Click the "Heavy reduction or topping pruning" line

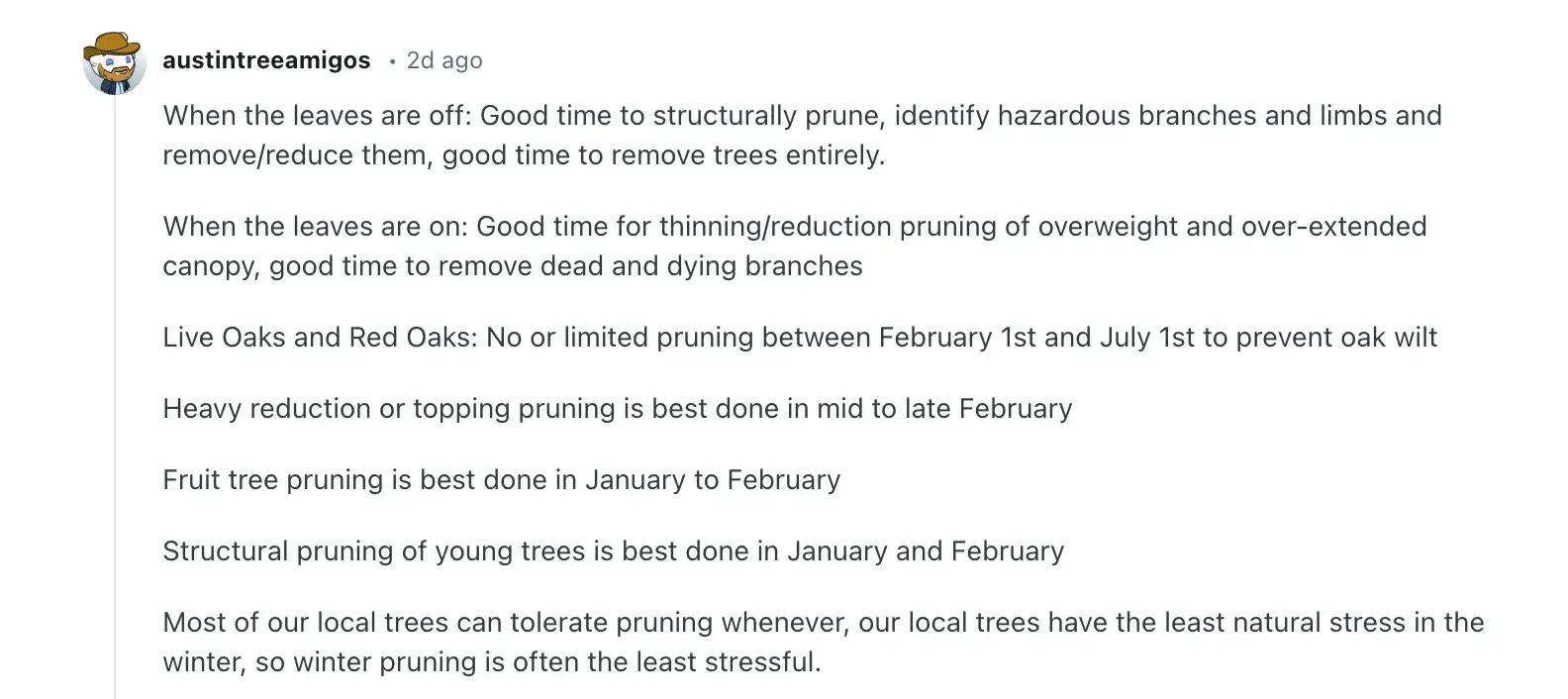[617, 409]
